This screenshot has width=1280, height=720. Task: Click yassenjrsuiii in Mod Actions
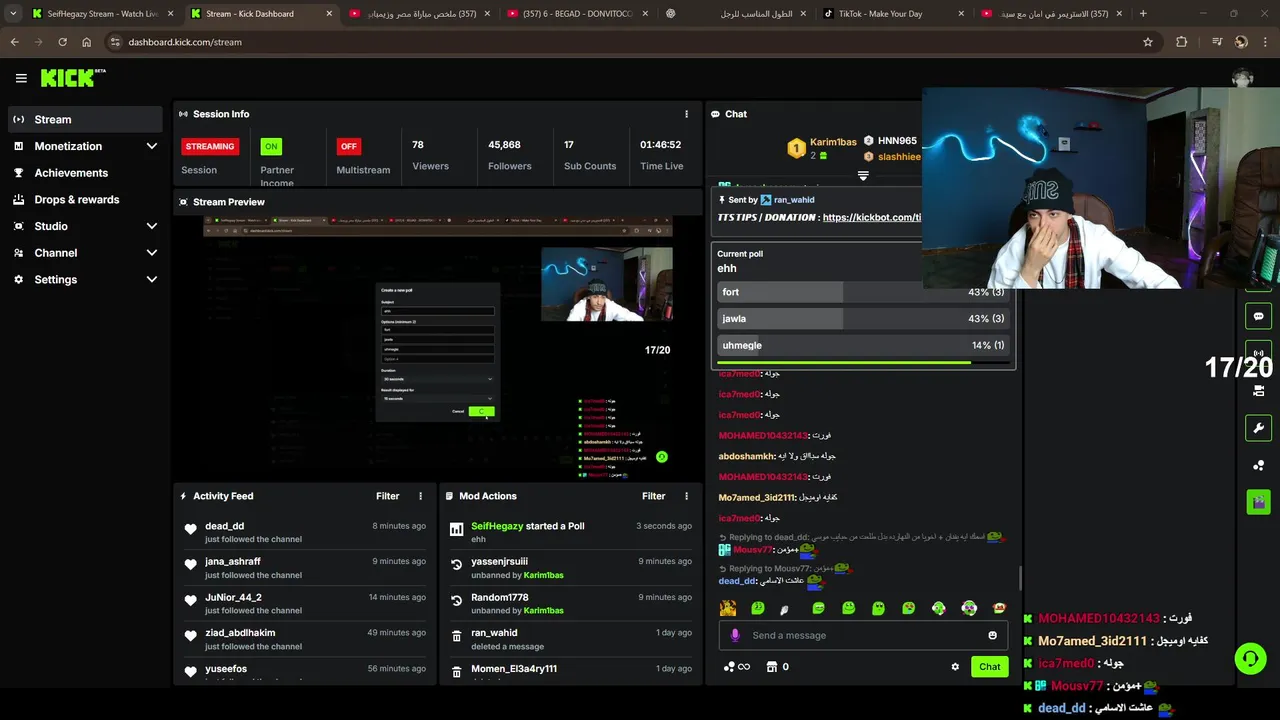tap(499, 562)
